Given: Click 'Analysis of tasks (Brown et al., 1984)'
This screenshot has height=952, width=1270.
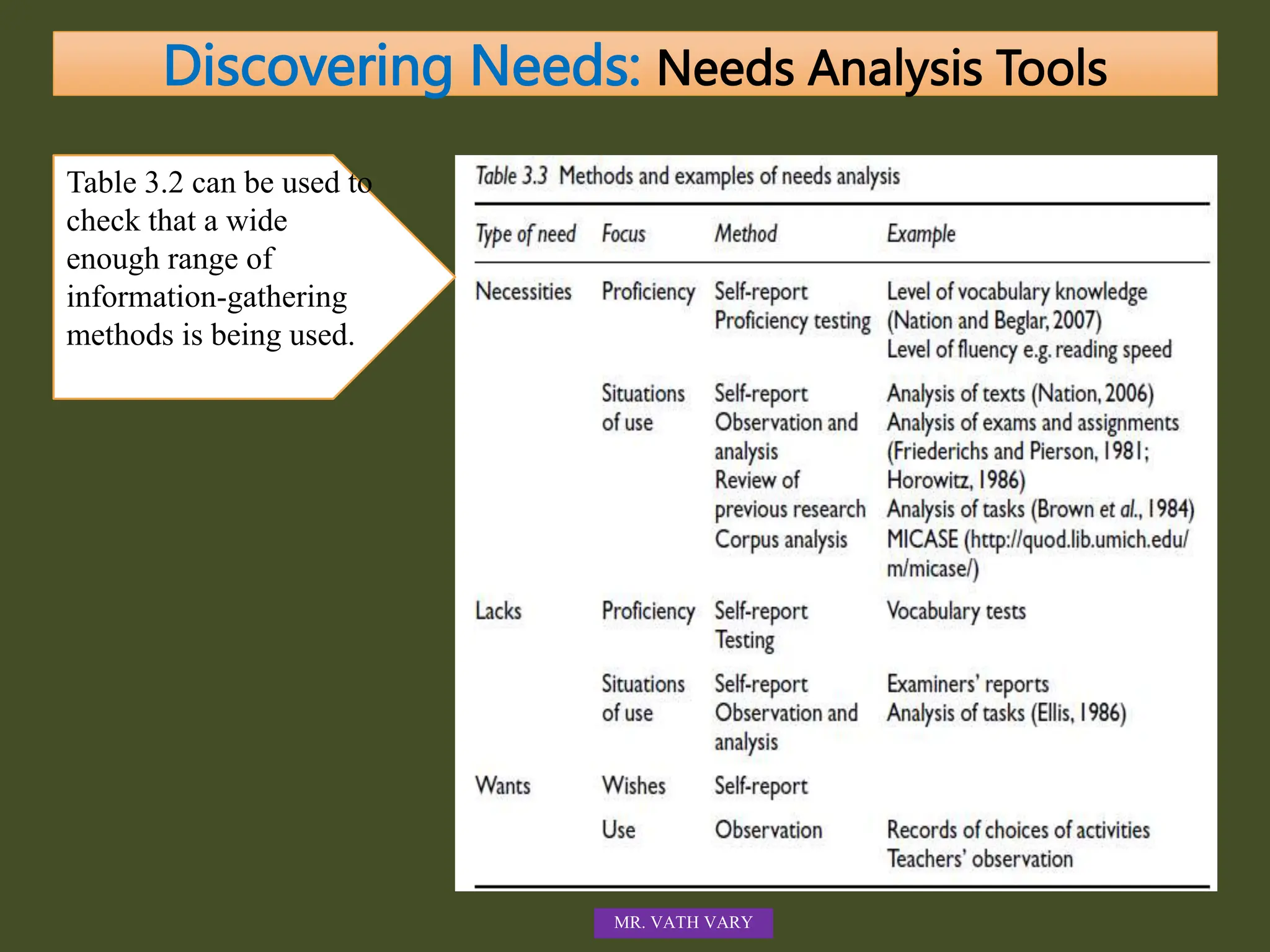Looking at the screenshot, I should pyautogui.click(x=1041, y=509).
